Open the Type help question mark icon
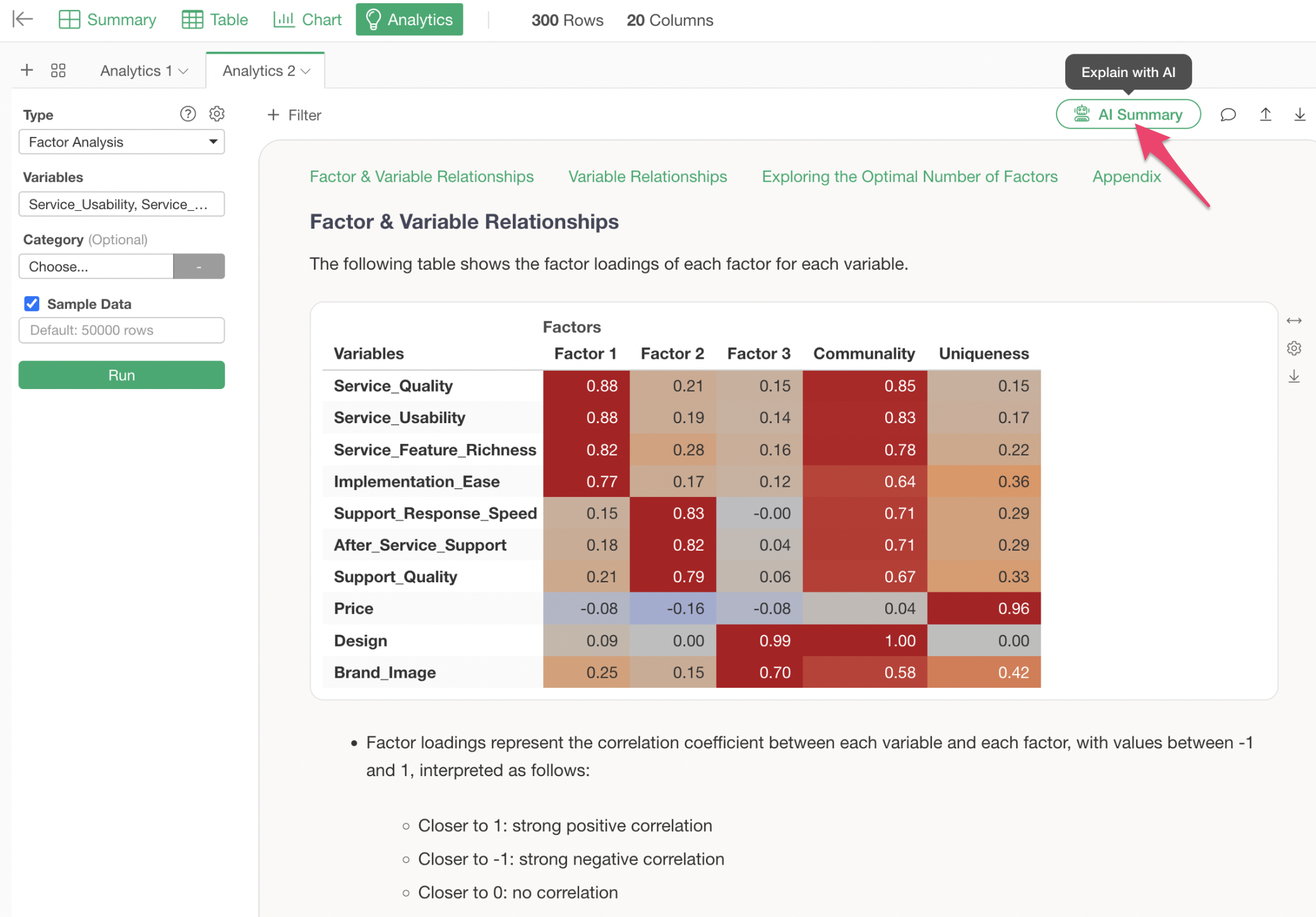 188,114
